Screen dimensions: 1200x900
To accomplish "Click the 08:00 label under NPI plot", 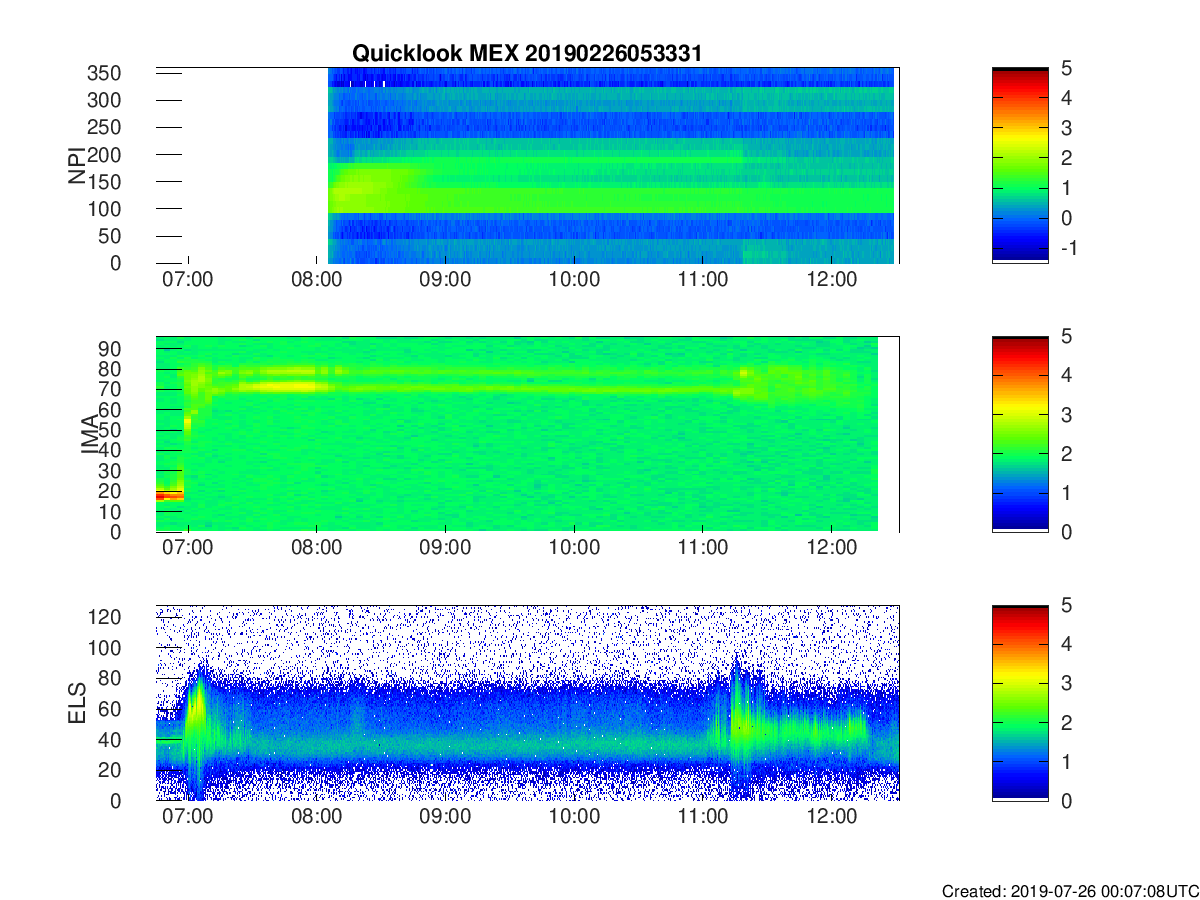I will click(316, 279).
